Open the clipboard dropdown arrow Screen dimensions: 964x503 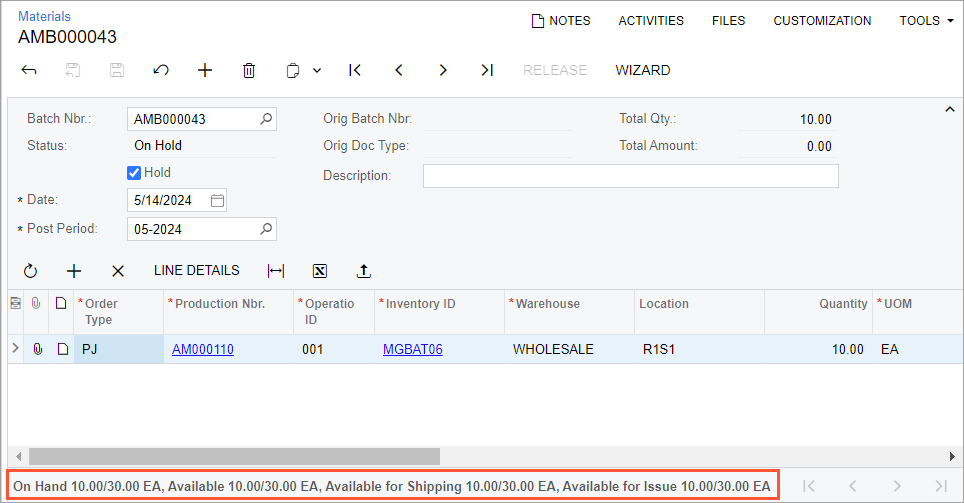[317, 70]
